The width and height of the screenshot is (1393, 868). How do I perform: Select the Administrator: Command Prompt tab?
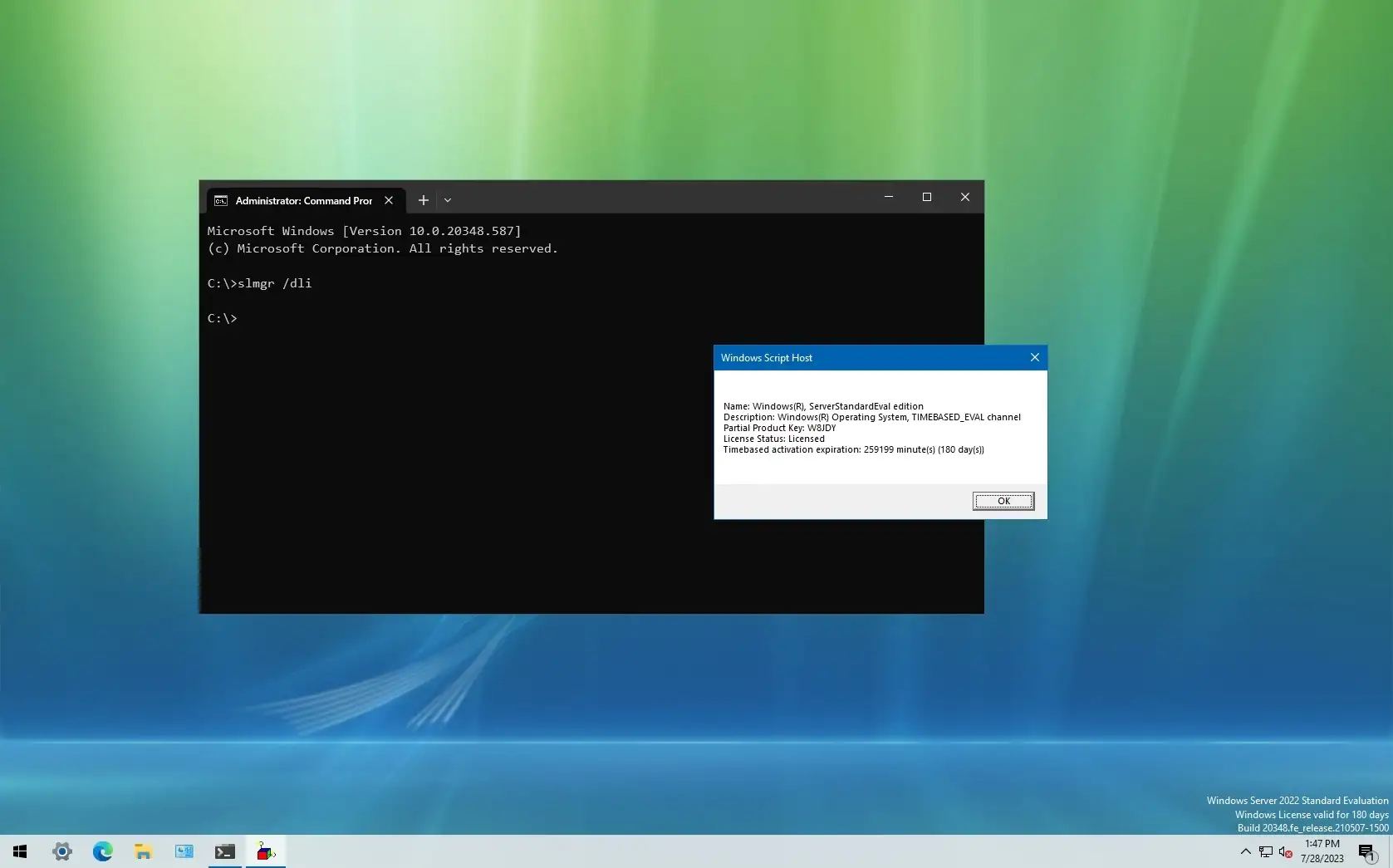[306, 200]
